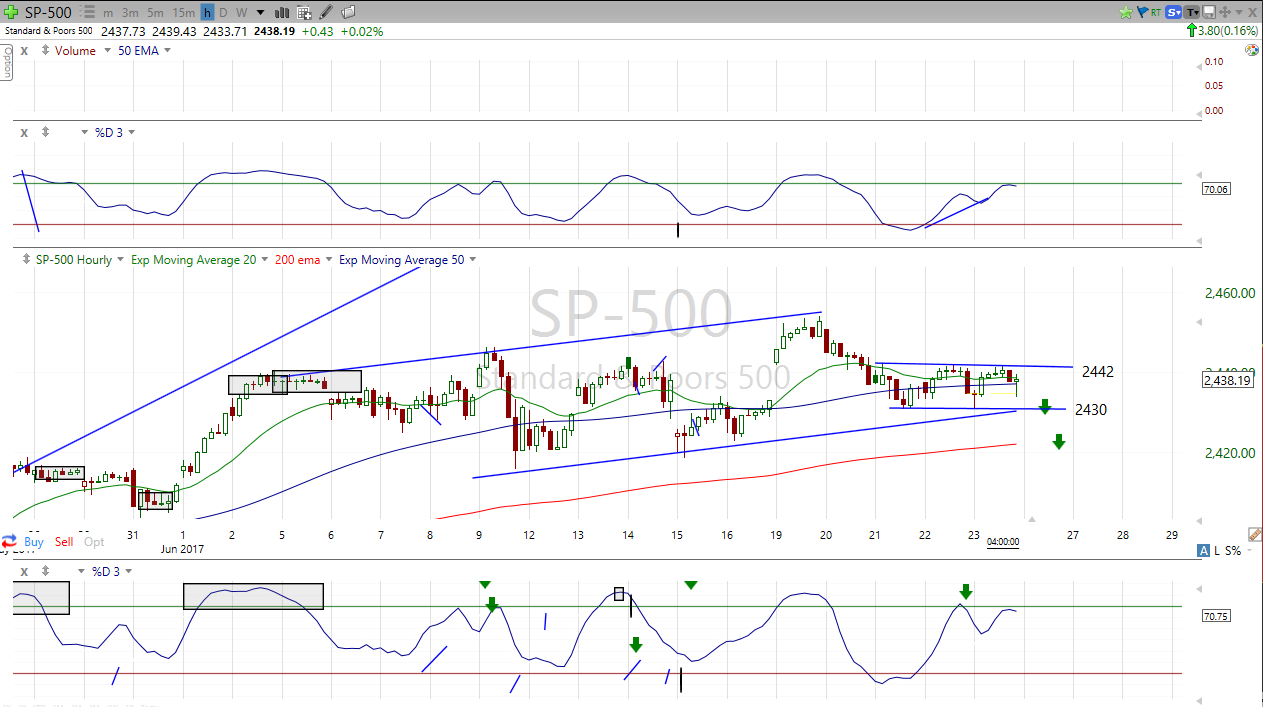Screen dimensions: 1263x707
Task: Switch to the D daily timeframe
Action: pyautogui.click(x=223, y=13)
